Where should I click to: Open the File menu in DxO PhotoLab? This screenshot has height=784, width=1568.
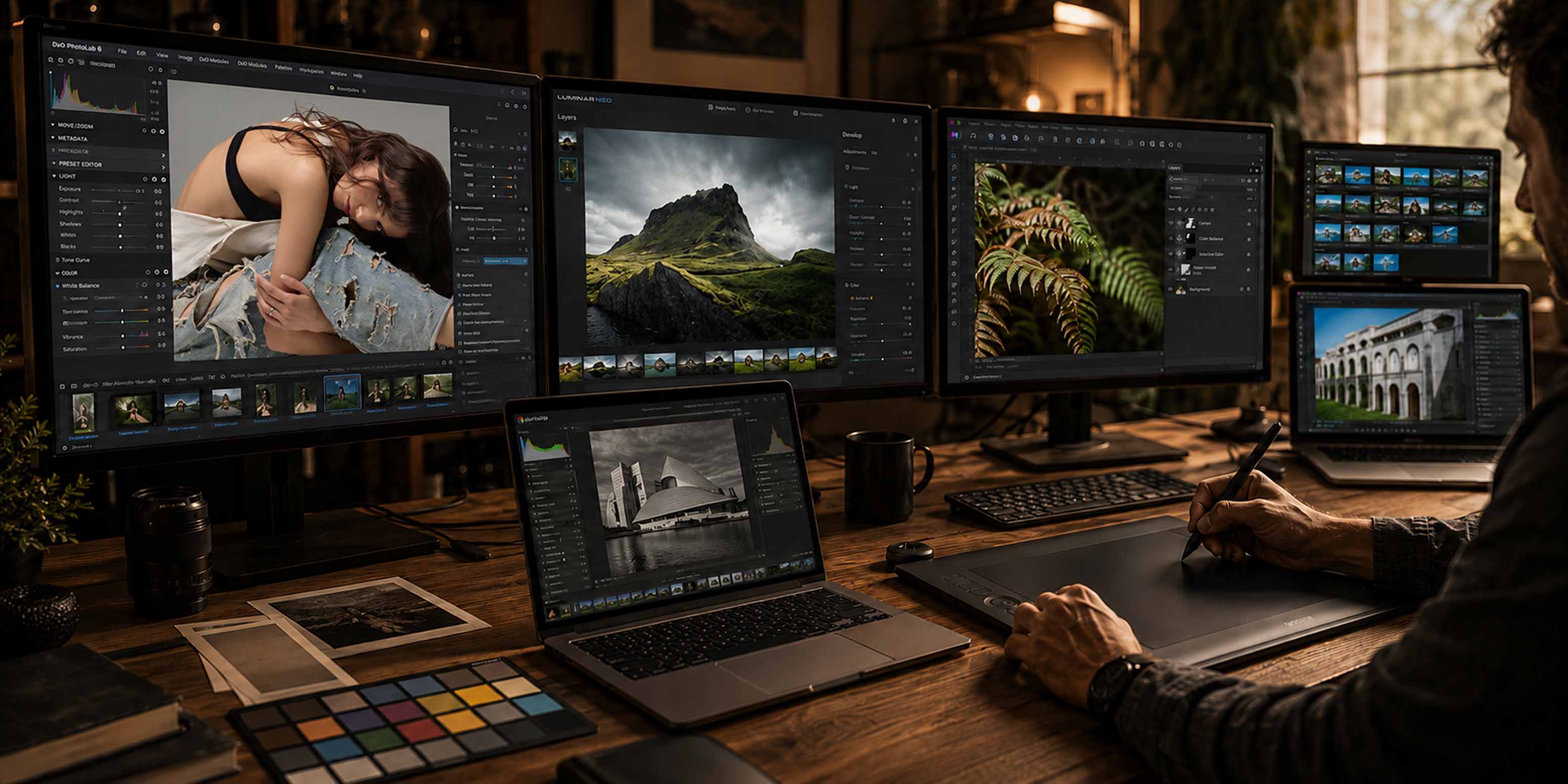point(122,52)
